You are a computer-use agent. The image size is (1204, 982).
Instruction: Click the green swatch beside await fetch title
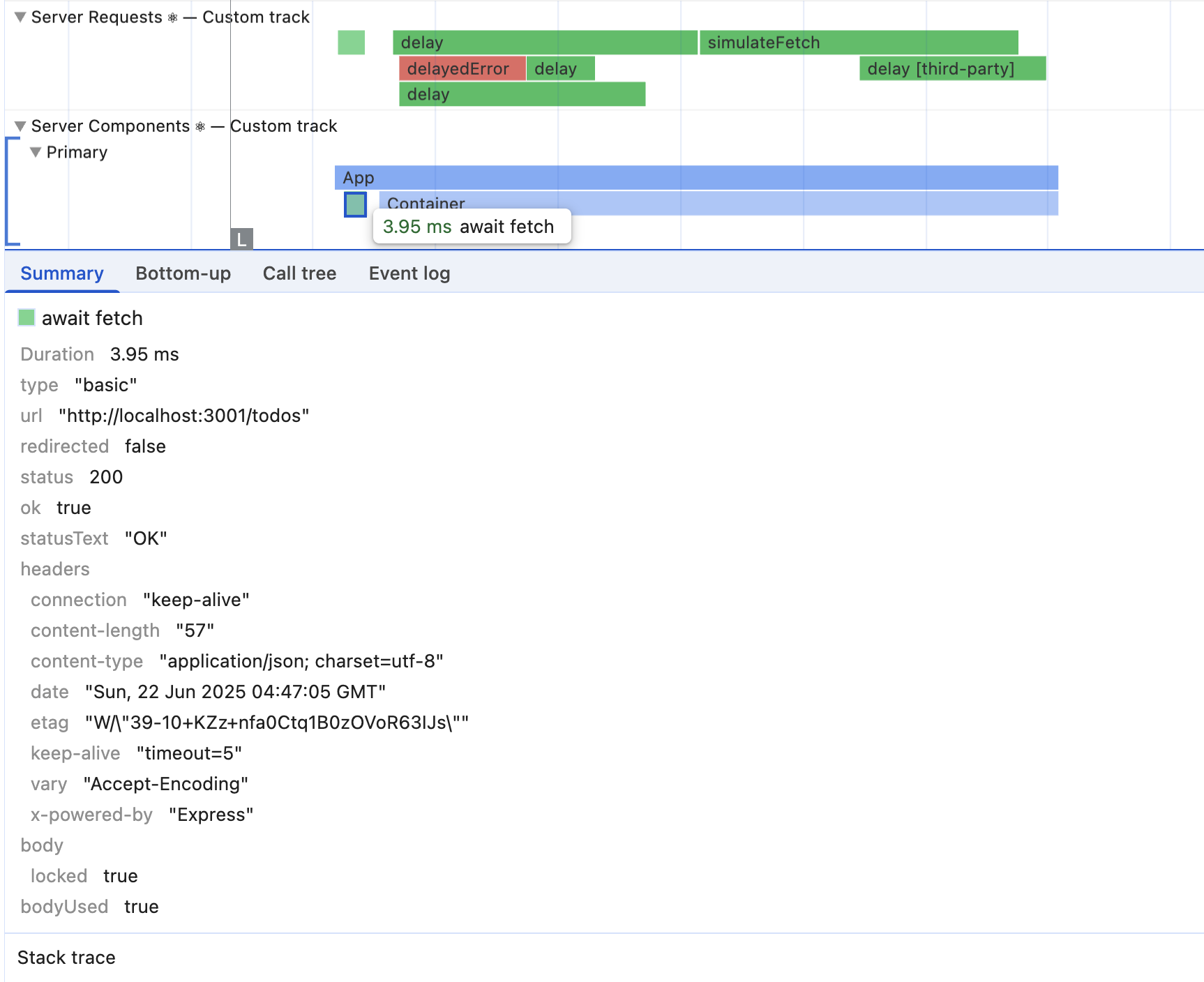click(27, 318)
